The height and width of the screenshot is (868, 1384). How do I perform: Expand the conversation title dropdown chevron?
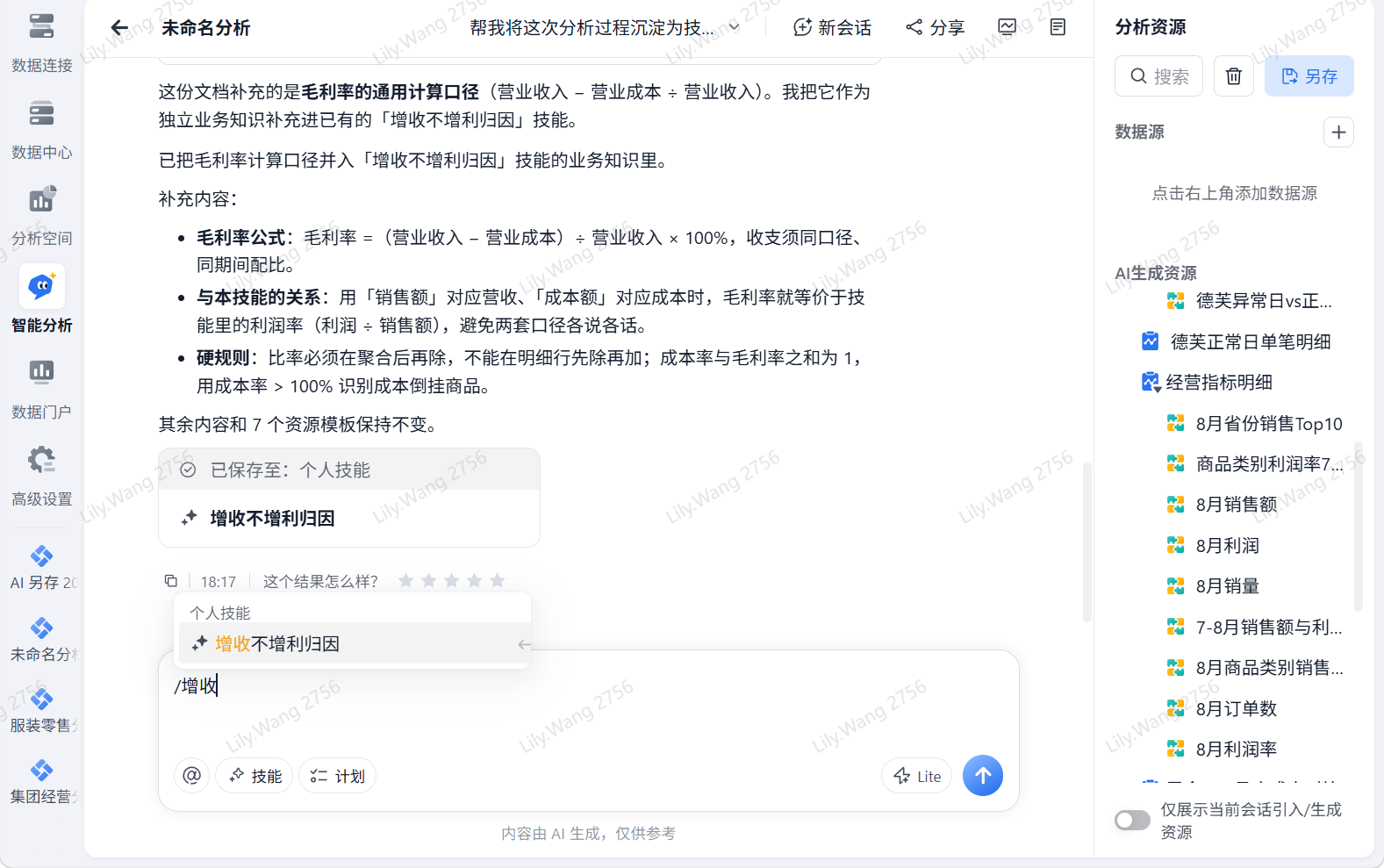735,27
